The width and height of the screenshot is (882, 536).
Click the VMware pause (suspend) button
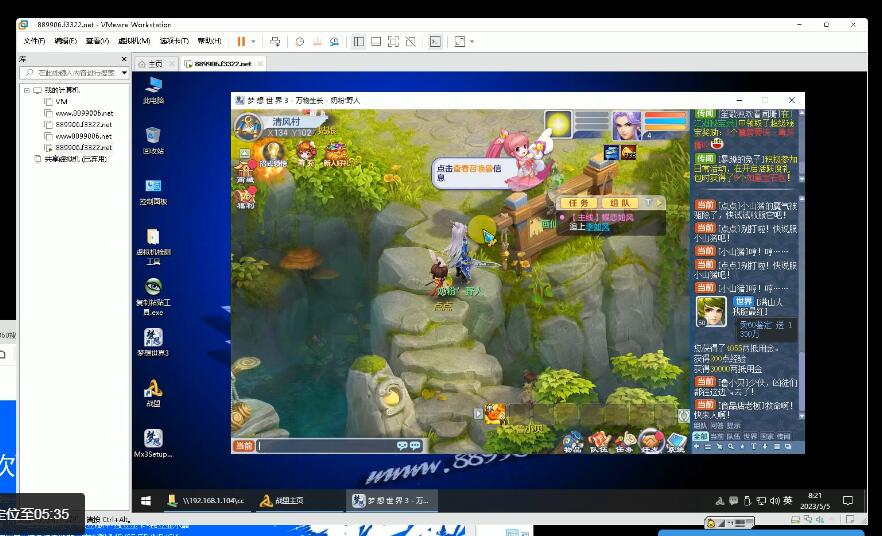241,42
